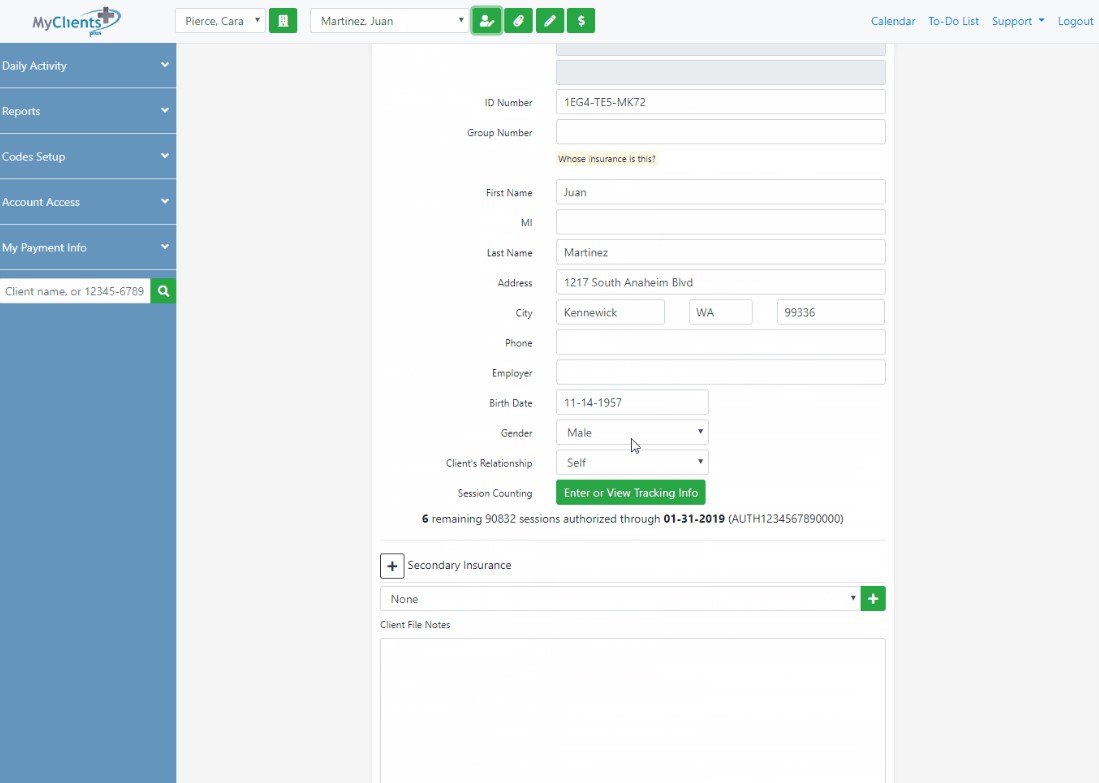Open the client info person icon

coord(486,20)
